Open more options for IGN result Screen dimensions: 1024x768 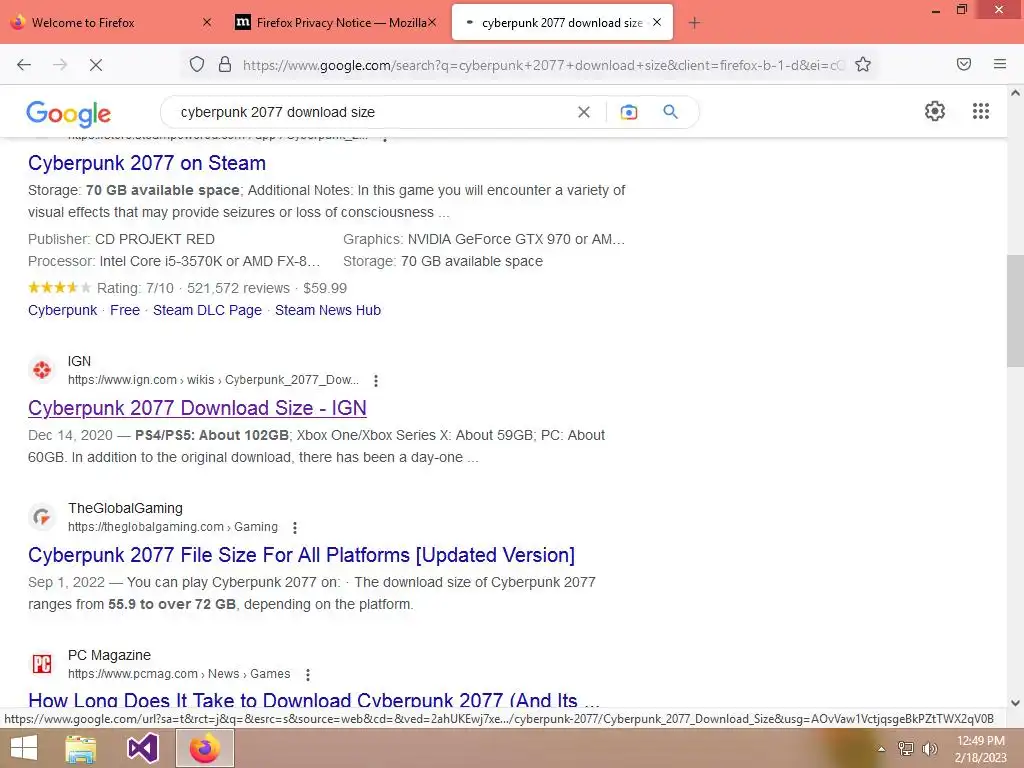click(x=376, y=380)
